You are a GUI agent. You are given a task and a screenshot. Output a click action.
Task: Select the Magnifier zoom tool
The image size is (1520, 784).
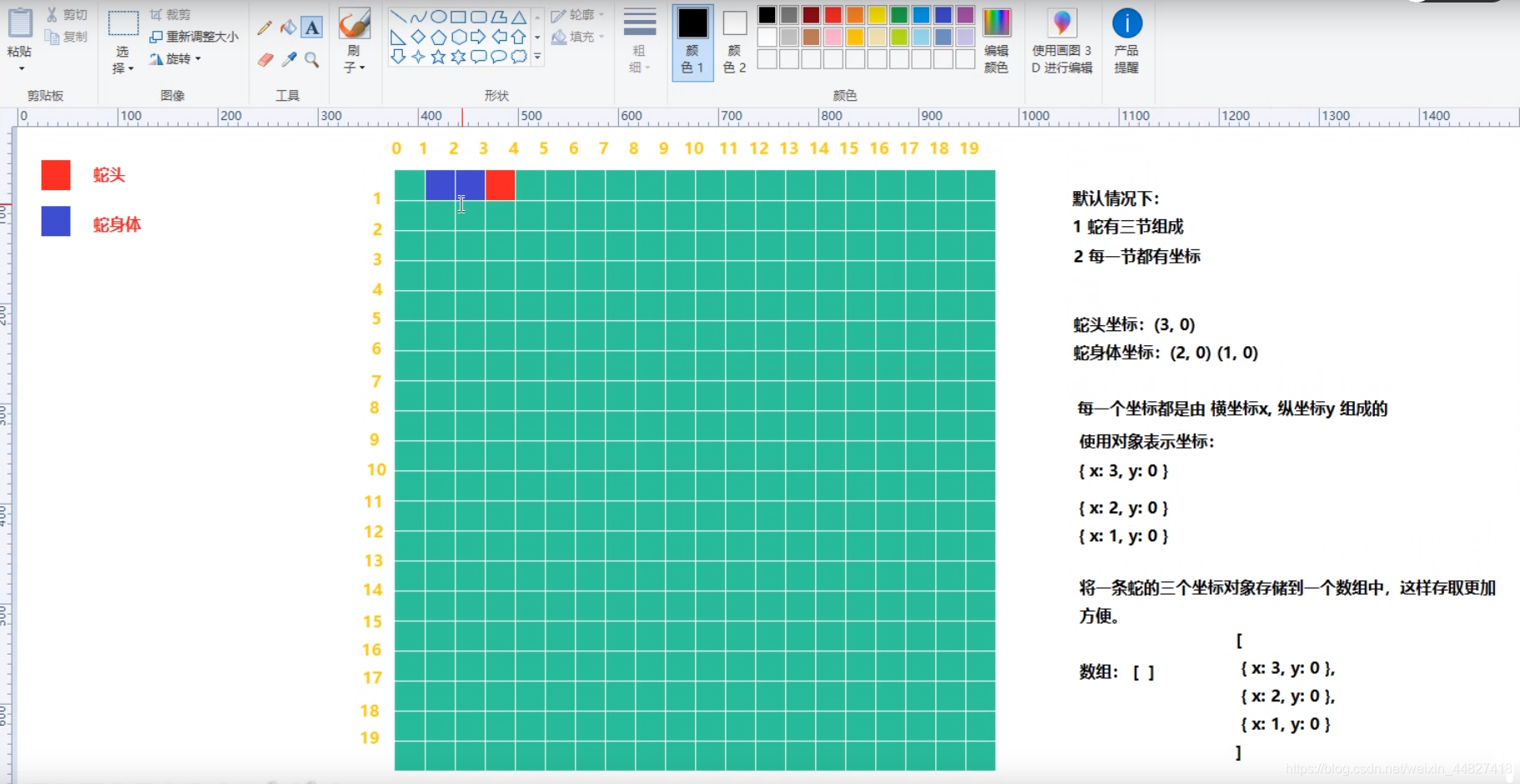coord(312,59)
